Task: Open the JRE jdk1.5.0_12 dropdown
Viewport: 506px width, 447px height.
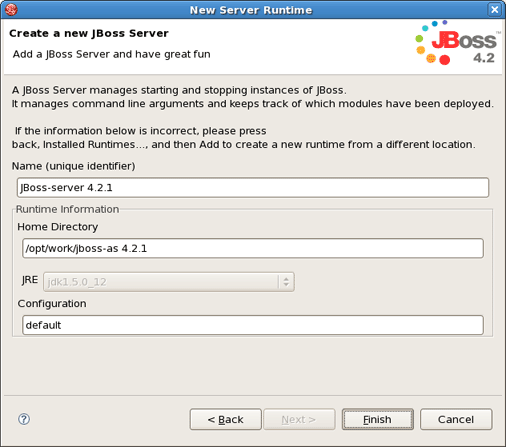Action: tap(169, 282)
